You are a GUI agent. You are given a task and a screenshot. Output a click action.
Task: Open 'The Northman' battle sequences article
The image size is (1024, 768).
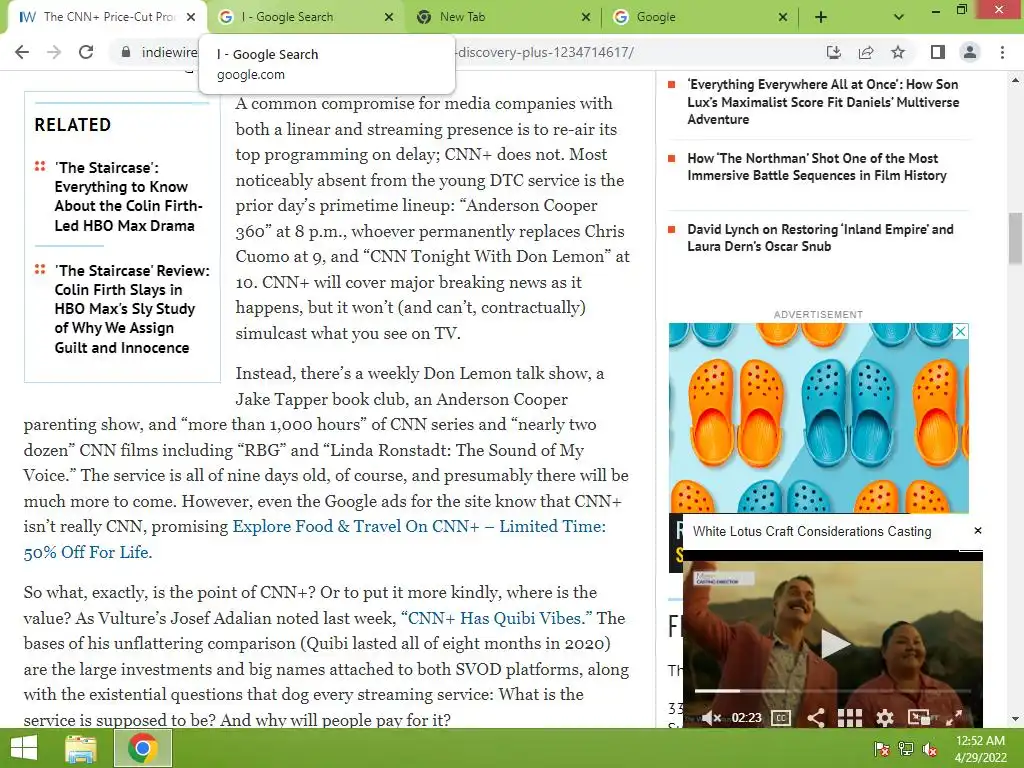[816, 167]
